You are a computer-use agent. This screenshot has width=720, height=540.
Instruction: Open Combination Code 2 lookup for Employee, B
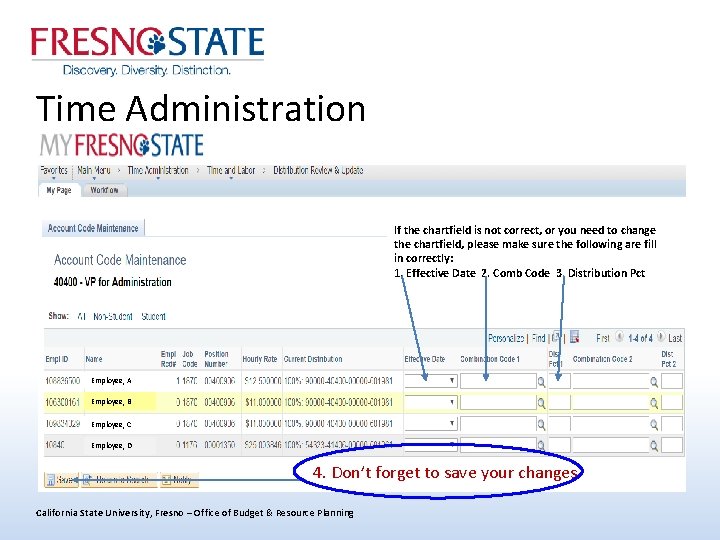[x=654, y=403]
